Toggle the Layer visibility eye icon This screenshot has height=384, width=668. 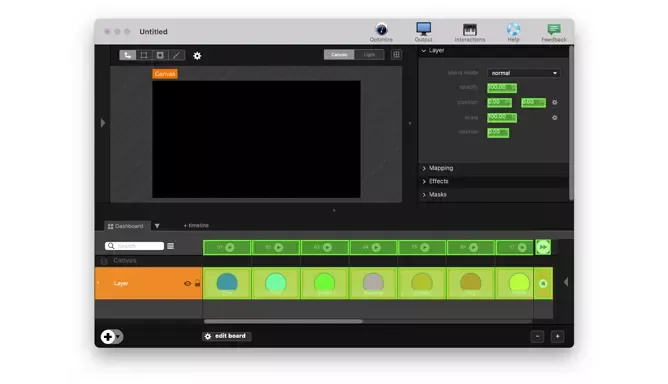pyautogui.click(x=187, y=283)
